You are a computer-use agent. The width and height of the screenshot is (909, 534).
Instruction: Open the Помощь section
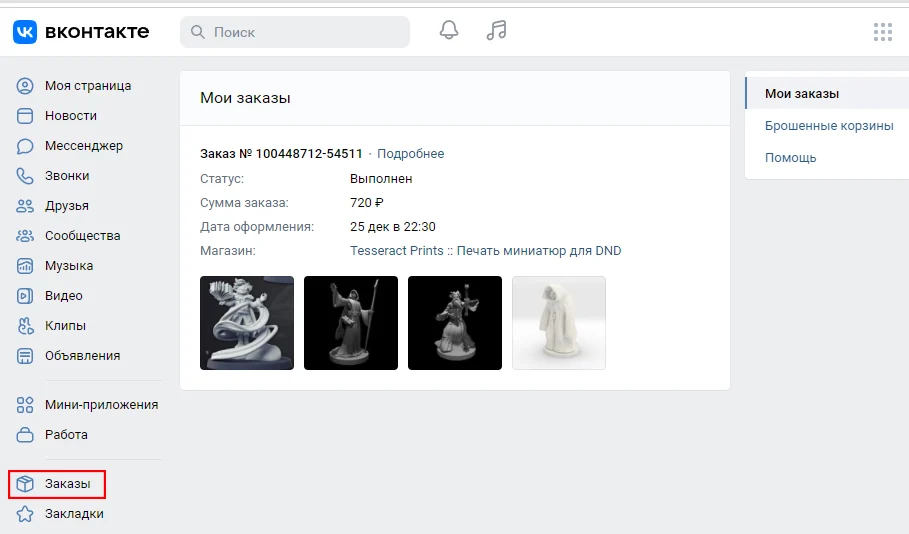tap(790, 158)
